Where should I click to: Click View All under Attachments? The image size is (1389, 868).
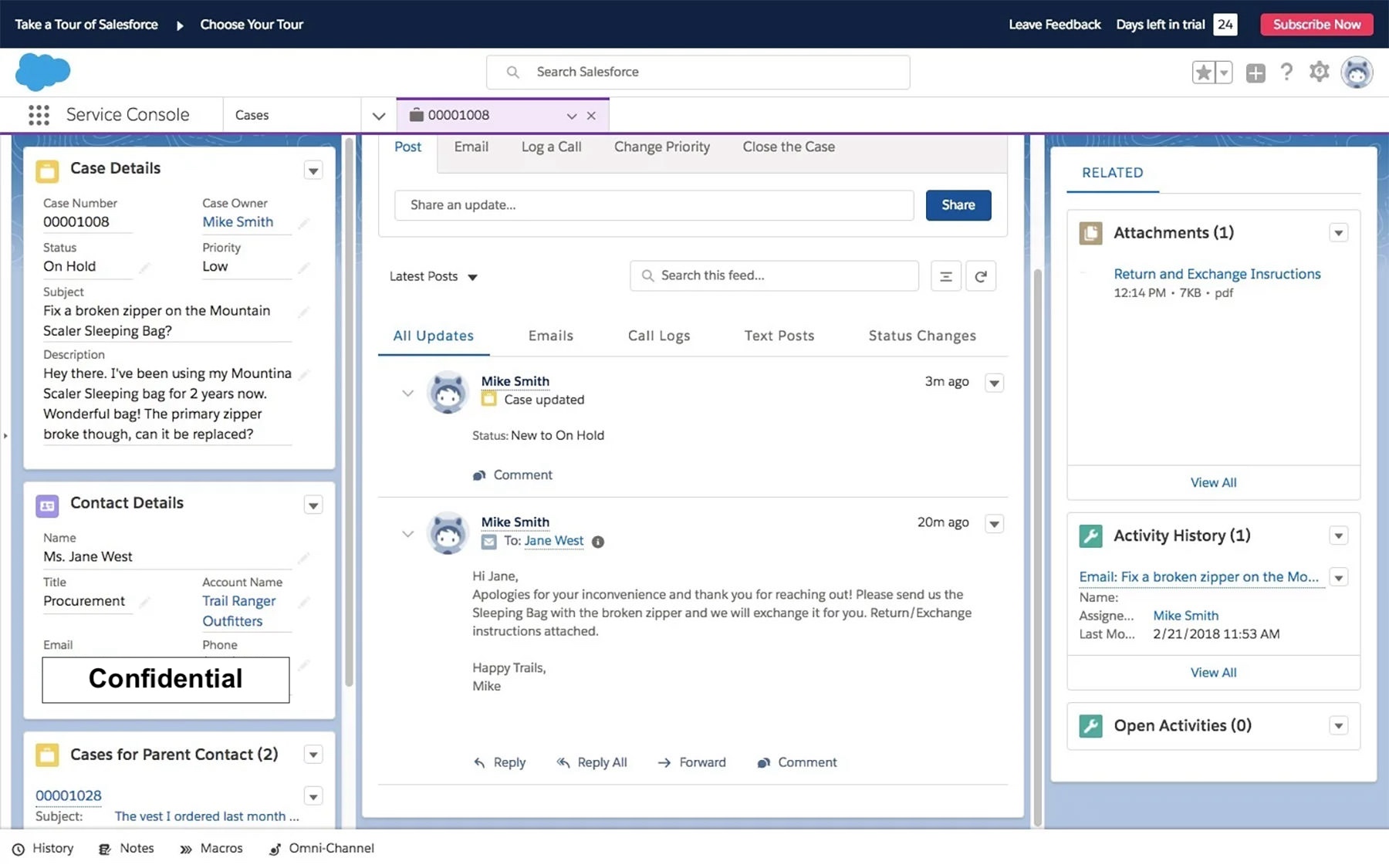(1213, 483)
